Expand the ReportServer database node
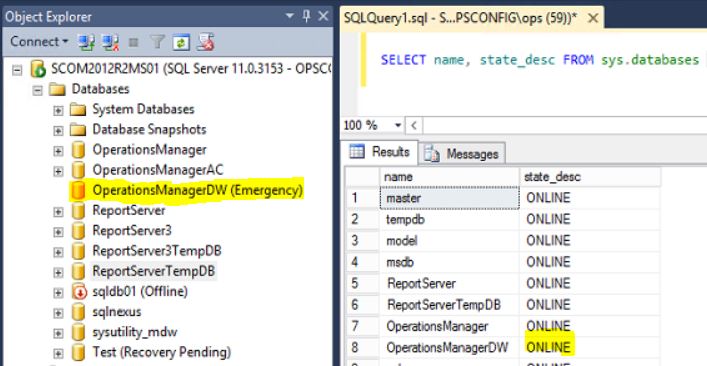707x366 pixels. click(58, 211)
